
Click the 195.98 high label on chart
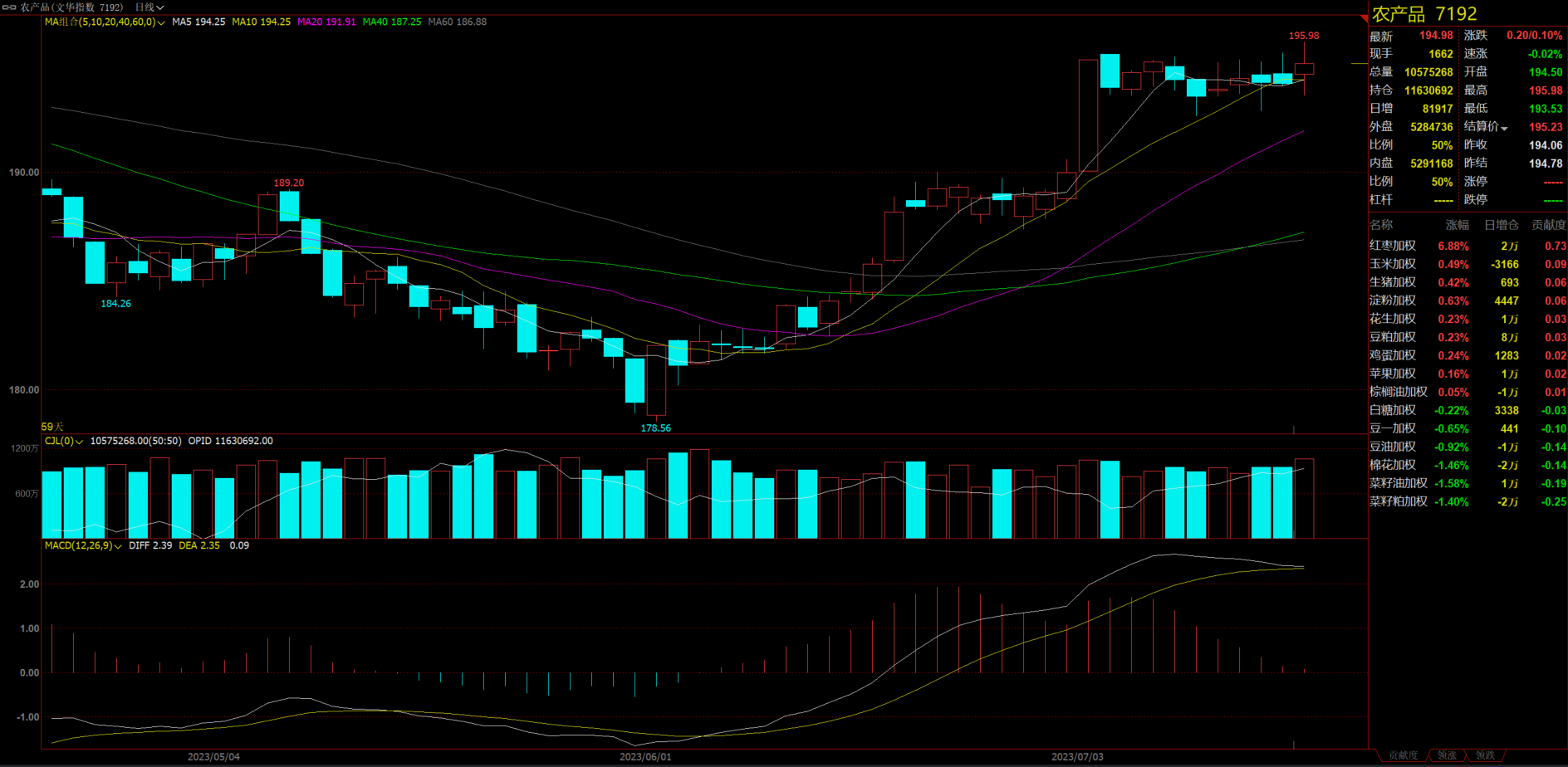click(x=1304, y=36)
